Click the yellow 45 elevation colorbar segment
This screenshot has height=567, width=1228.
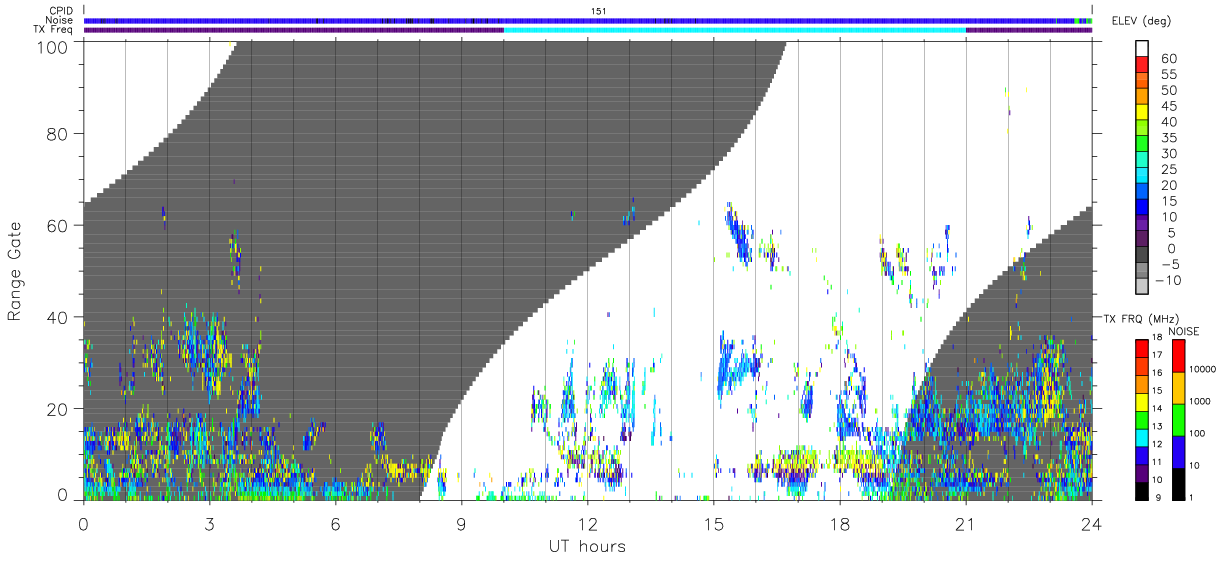click(1143, 111)
